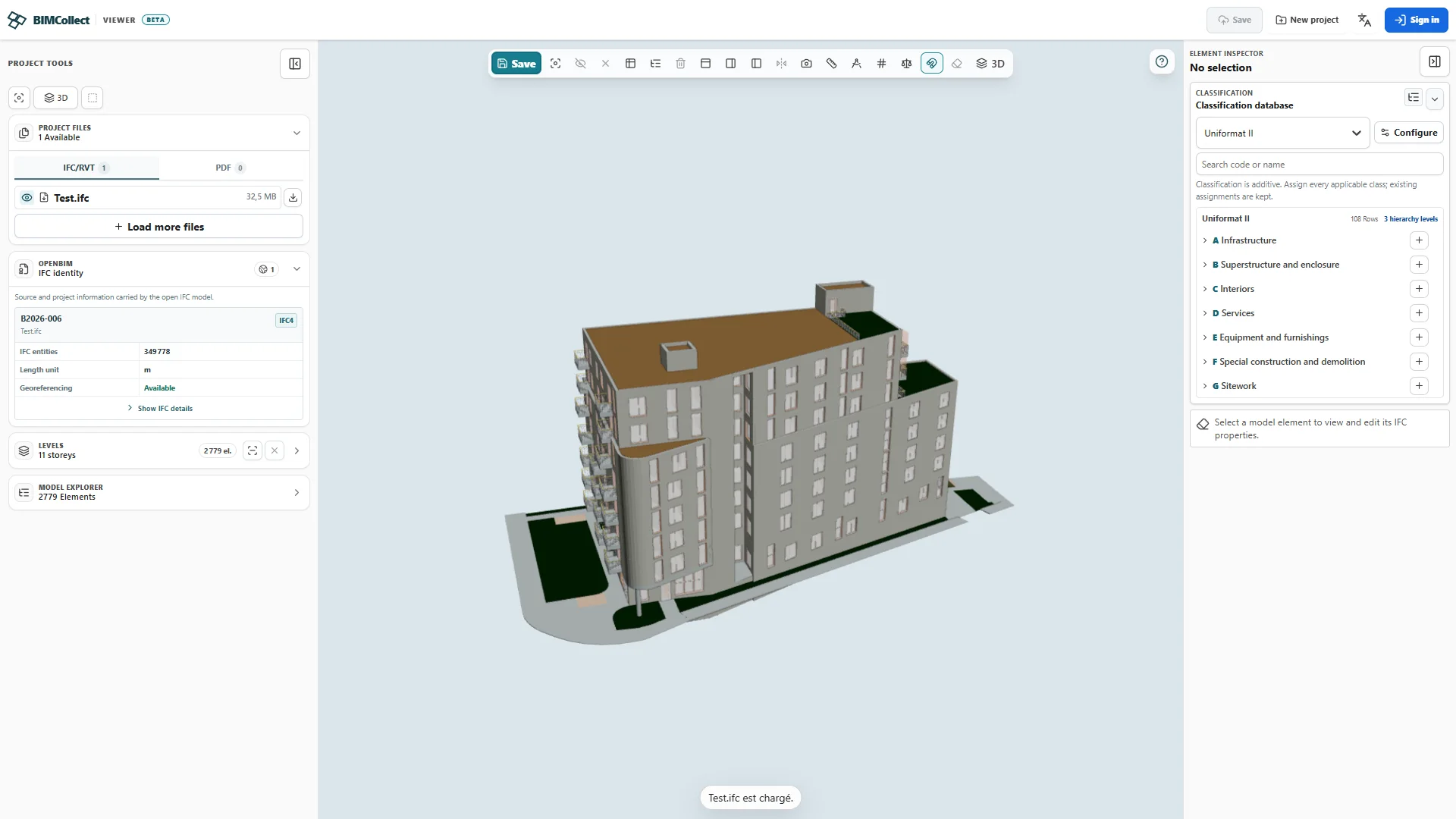Click the tree list icon in toolbar
The width and height of the screenshot is (1456, 819).
tap(655, 64)
